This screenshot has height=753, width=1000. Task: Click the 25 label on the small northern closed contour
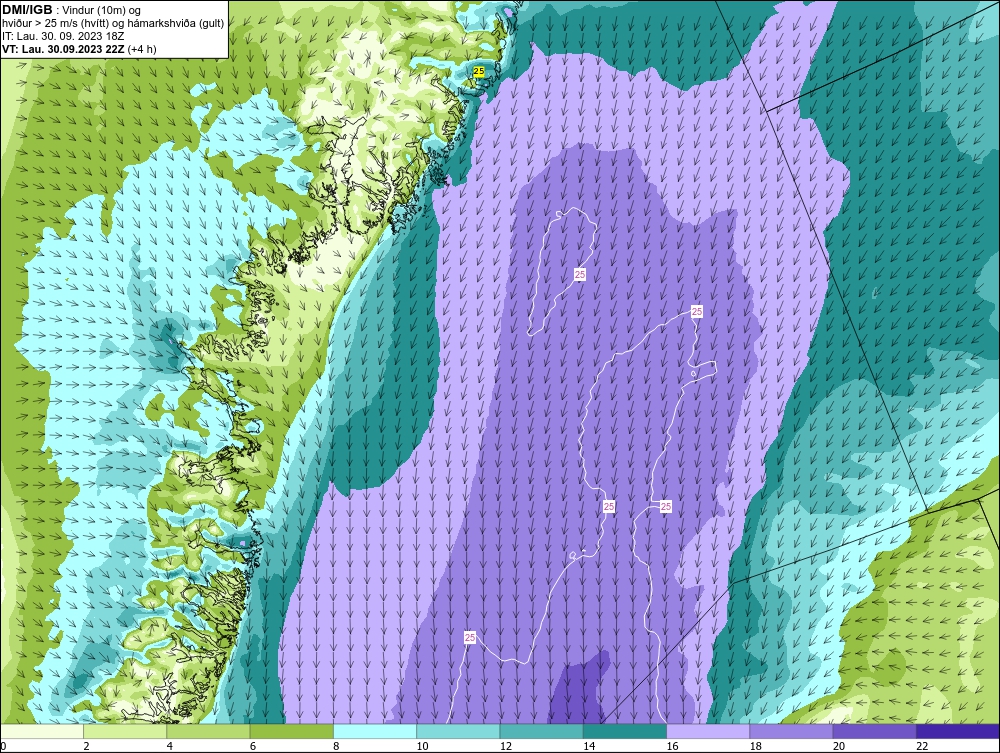(580, 274)
